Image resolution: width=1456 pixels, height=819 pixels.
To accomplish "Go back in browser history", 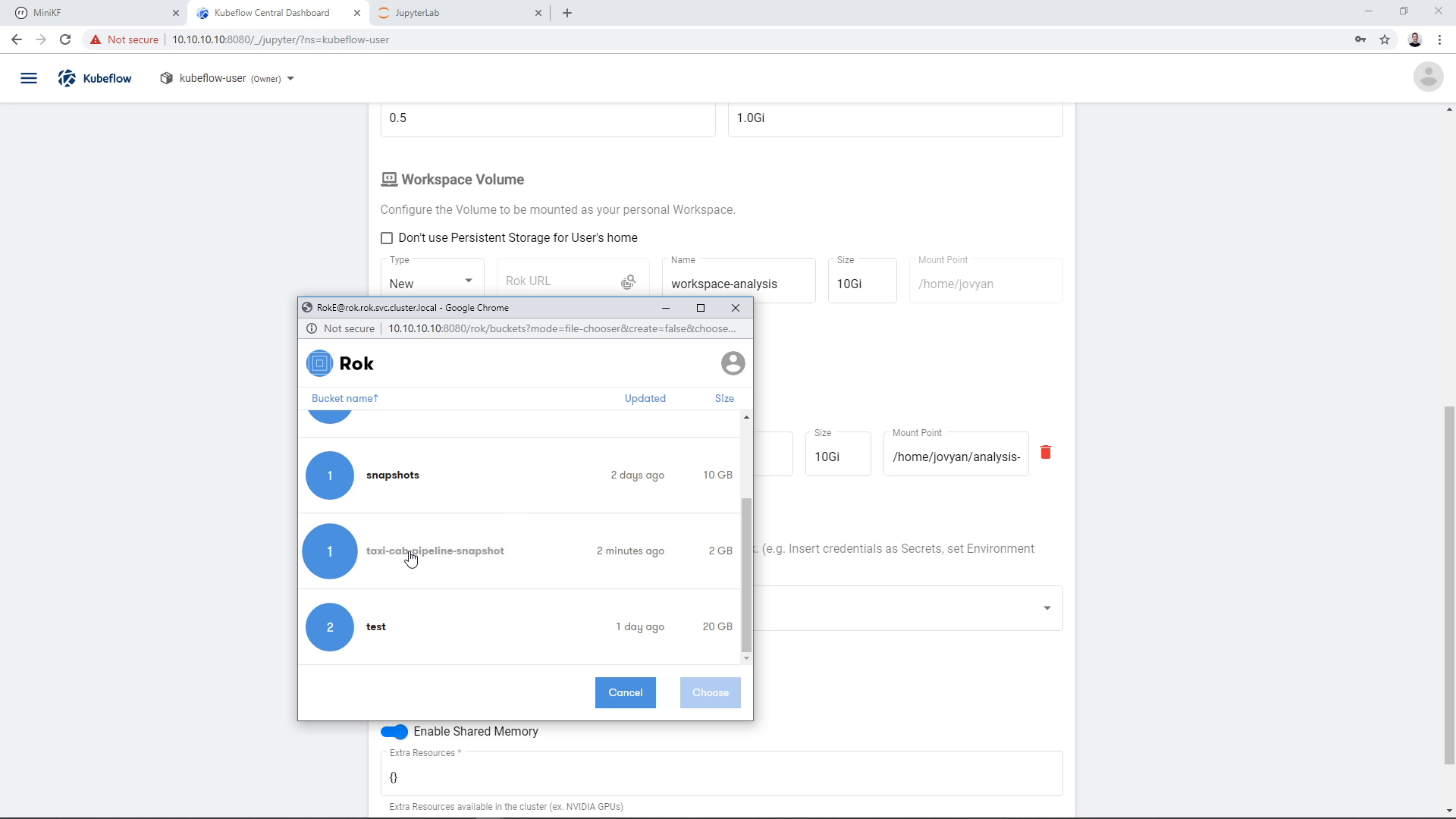I will tap(17, 39).
